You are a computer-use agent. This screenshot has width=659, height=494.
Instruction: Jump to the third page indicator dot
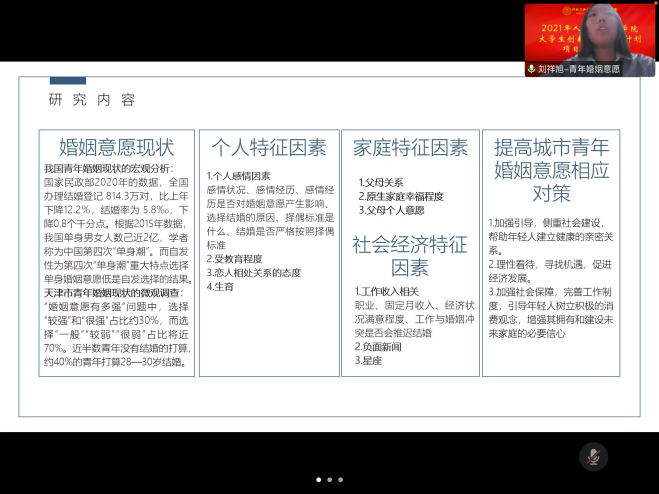(340, 479)
